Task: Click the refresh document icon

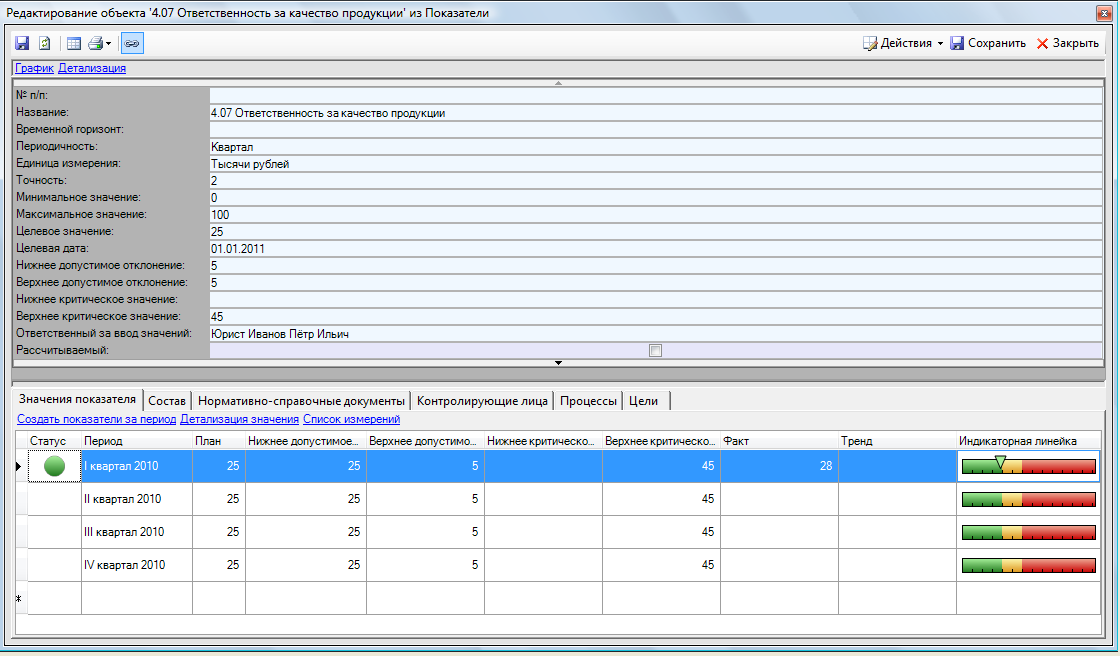Action: [x=44, y=44]
